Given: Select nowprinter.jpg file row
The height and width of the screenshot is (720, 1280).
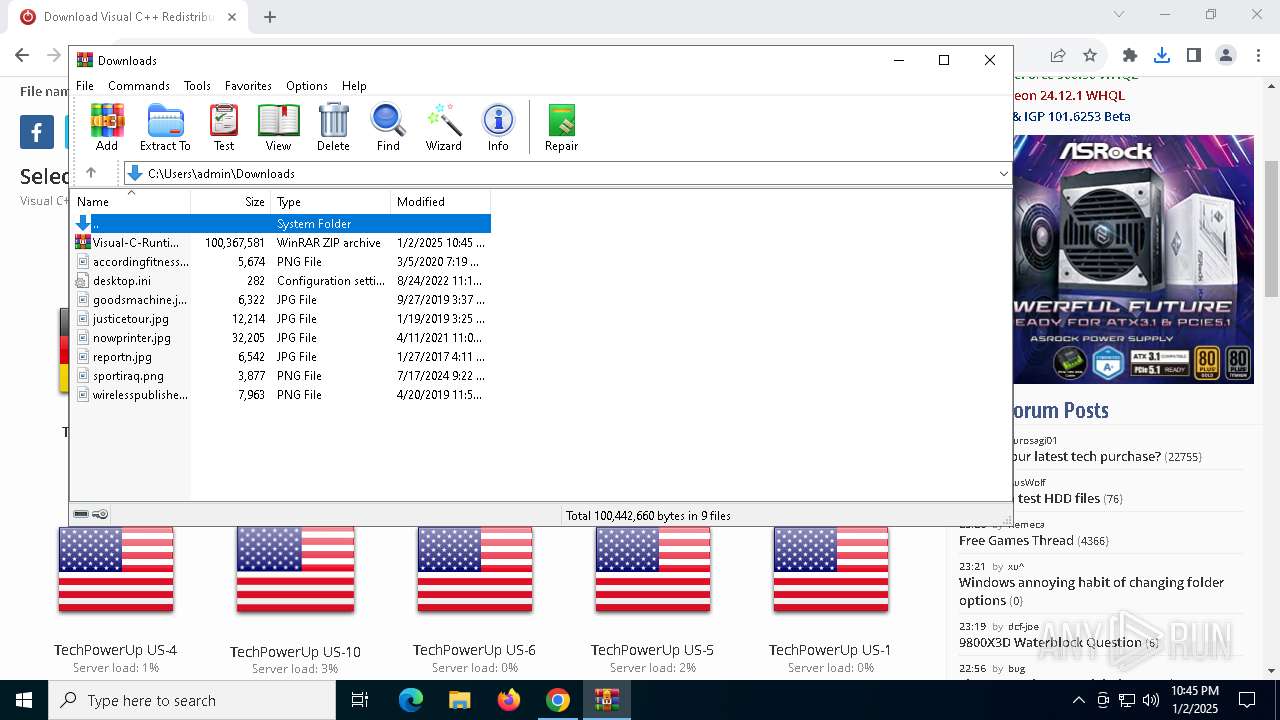Looking at the screenshot, I should [x=282, y=338].
